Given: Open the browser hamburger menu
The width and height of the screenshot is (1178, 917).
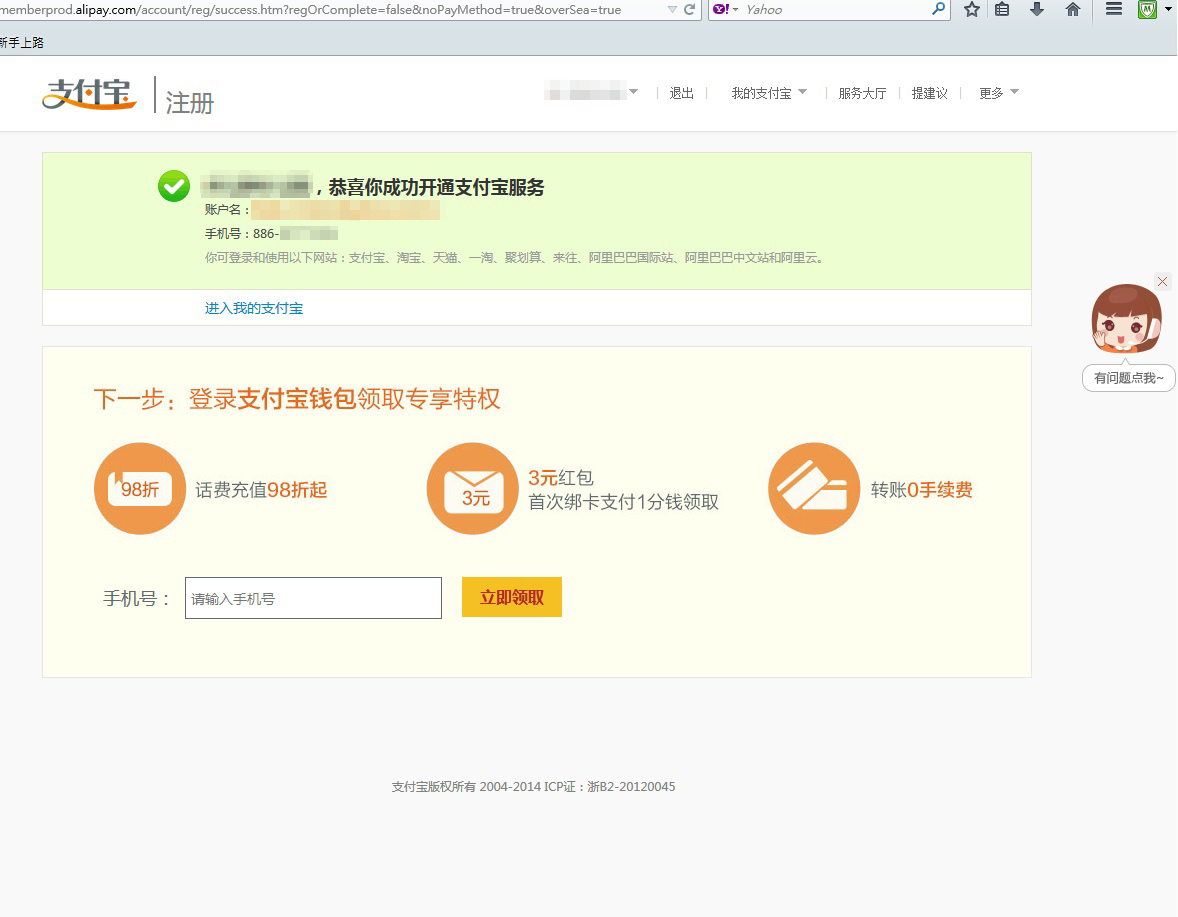Looking at the screenshot, I should [1114, 9].
